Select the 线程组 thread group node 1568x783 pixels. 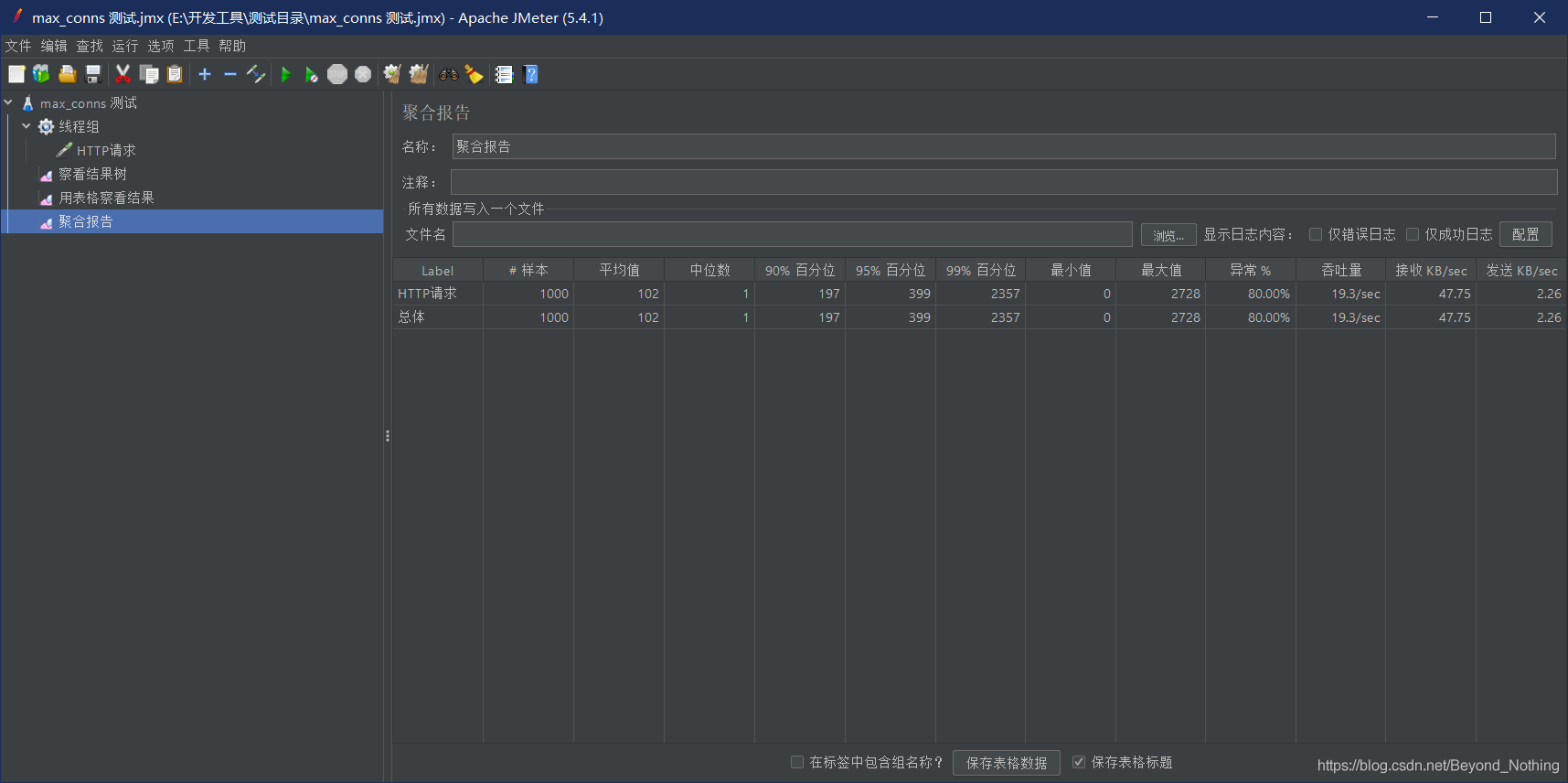[79, 126]
